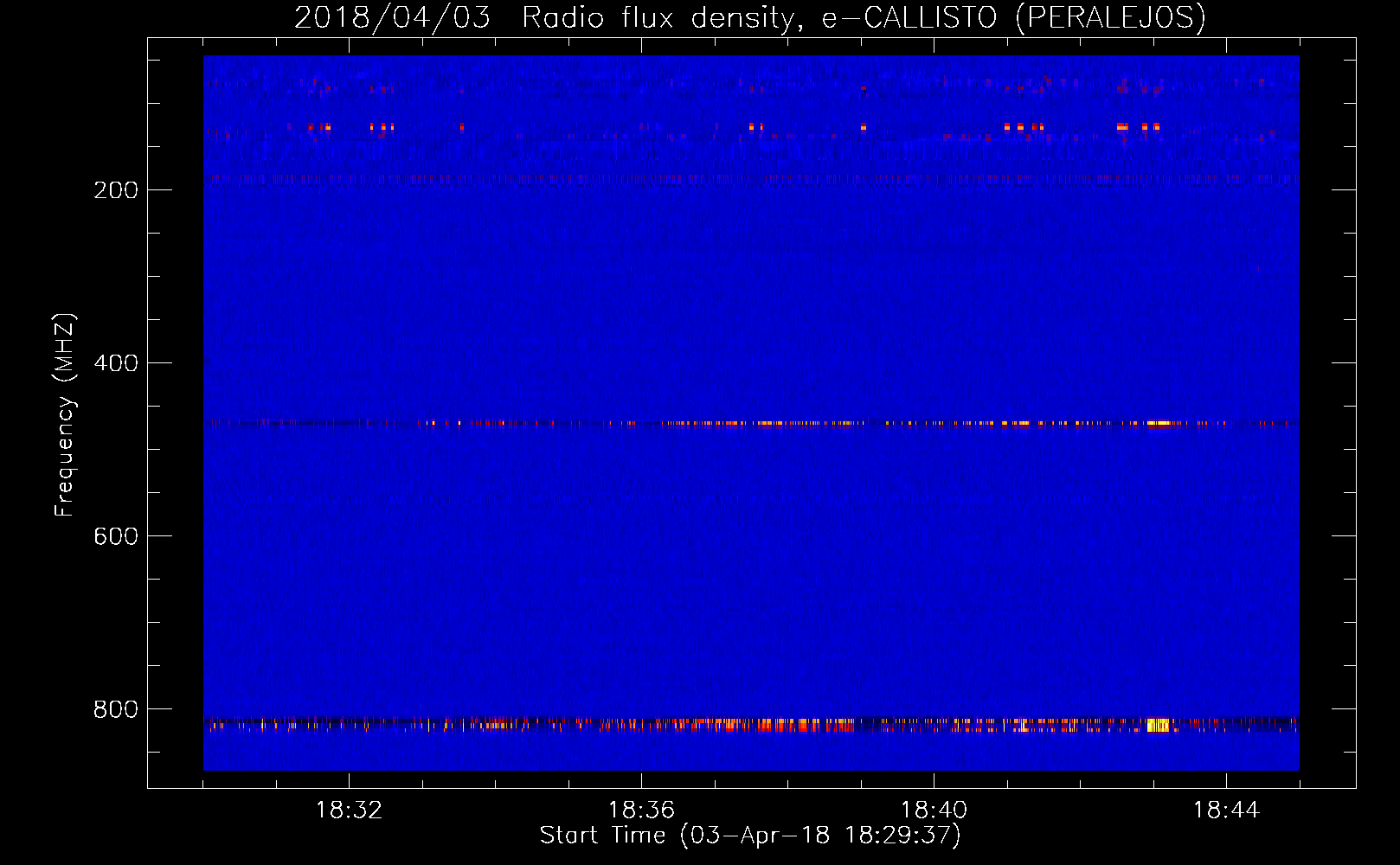This screenshot has width=1400, height=865.
Task: Click the "Start Time (03-Apr-18 18:29:37)" label
Action: pos(750,836)
